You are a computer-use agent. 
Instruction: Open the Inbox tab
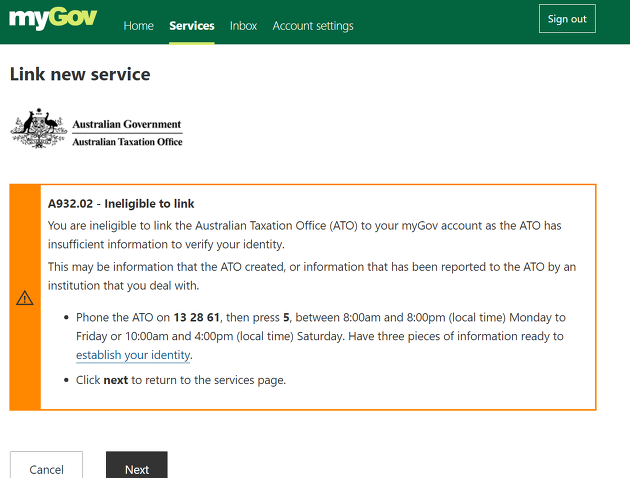(x=243, y=26)
